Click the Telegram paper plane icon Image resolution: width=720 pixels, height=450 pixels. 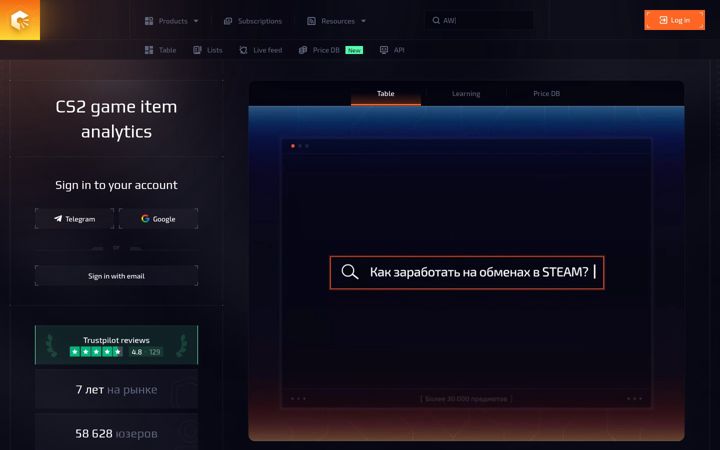tap(58, 219)
